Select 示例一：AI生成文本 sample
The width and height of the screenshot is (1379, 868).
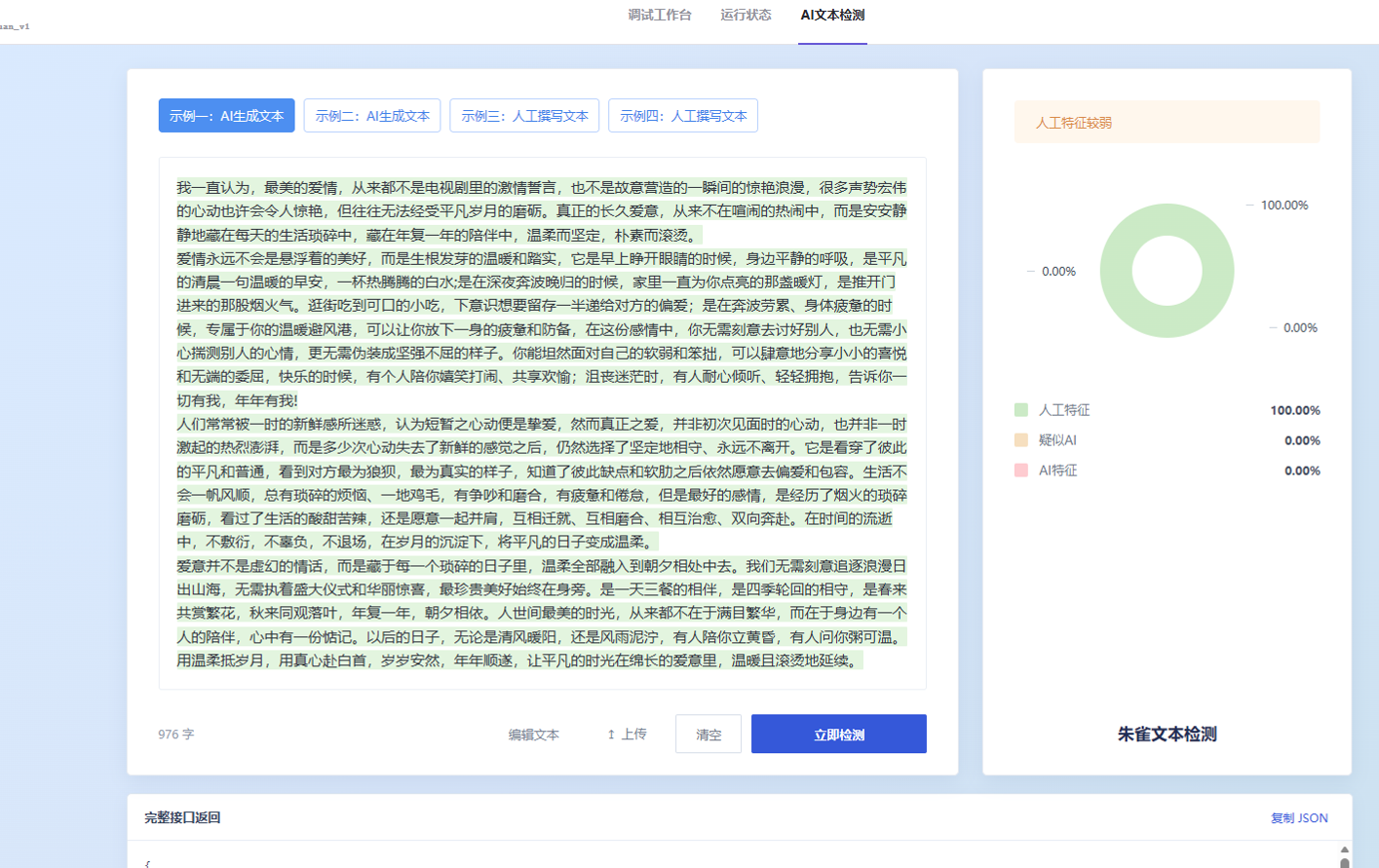(226, 116)
